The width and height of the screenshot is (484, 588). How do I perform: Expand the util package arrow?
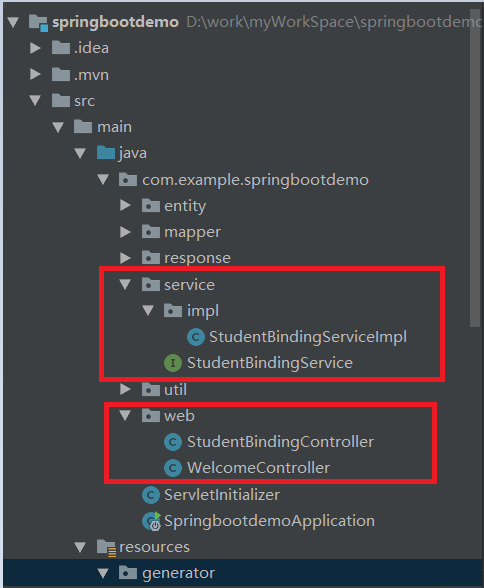pos(125,389)
